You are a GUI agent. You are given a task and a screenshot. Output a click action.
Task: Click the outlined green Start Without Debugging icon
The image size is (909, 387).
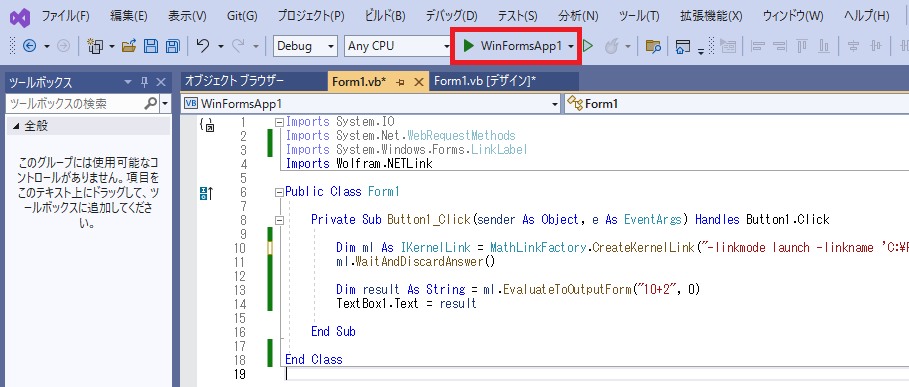pos(588,46)
